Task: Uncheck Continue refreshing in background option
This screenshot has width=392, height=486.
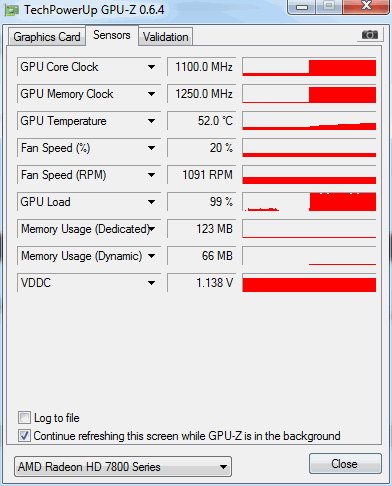Action: click(24, 435)
